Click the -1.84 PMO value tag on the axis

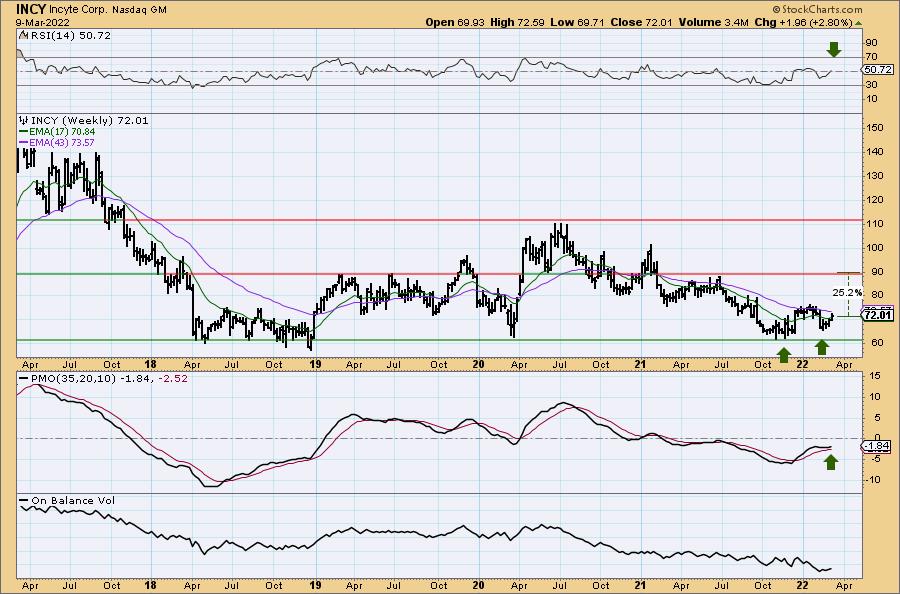[877, 446]
